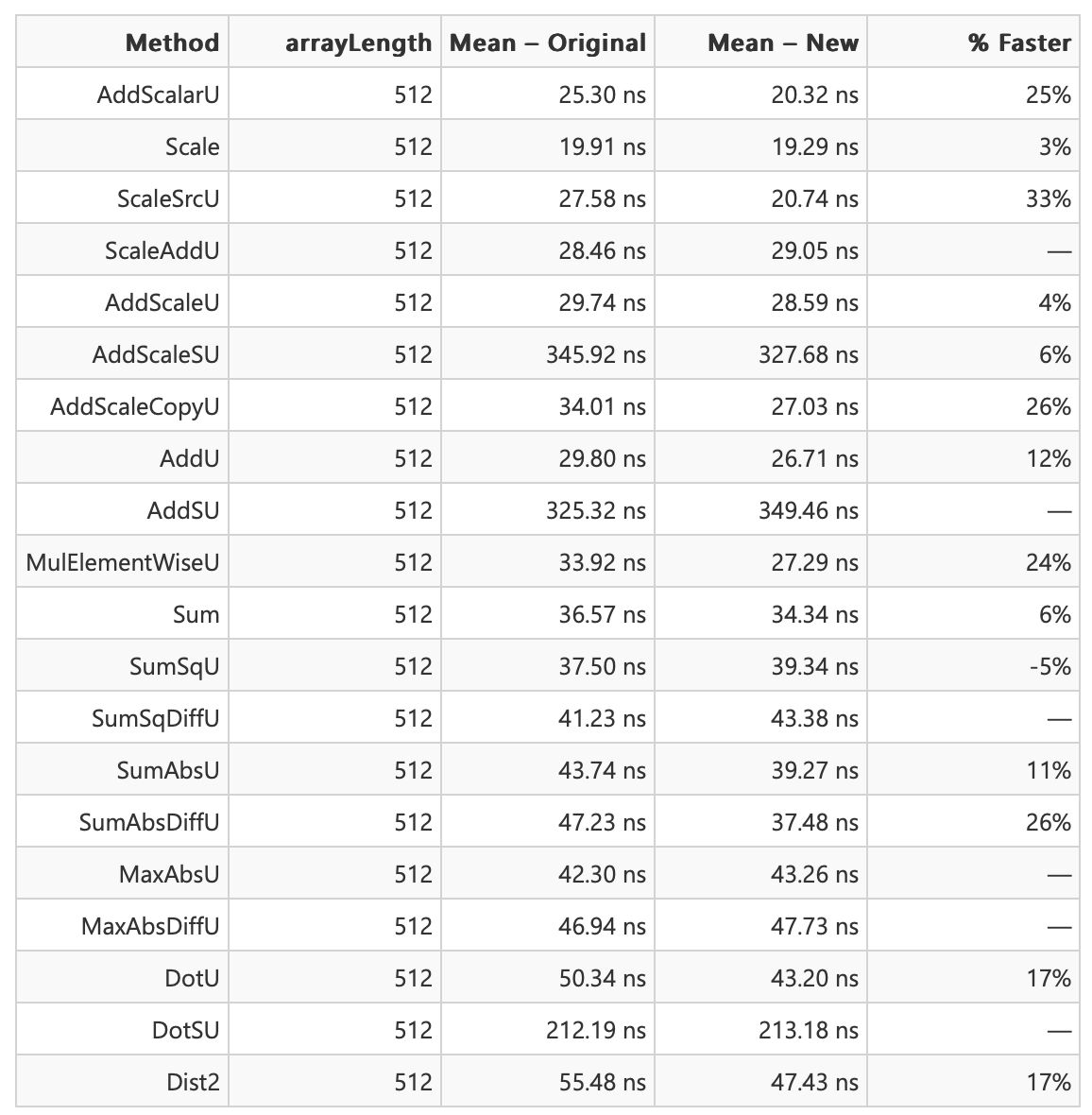Click the Mean – Original column header
Viewport: 1092px width, 1115px height.
[548, 43]
